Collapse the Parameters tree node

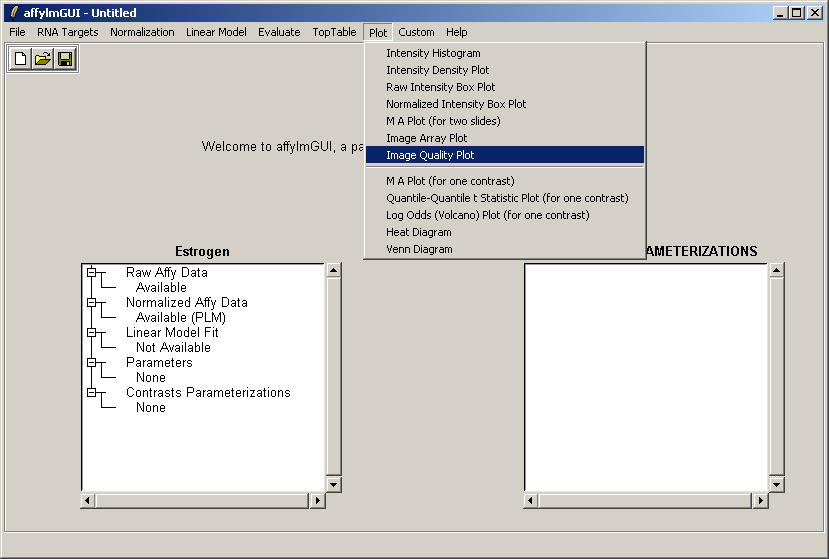[92, 362]
